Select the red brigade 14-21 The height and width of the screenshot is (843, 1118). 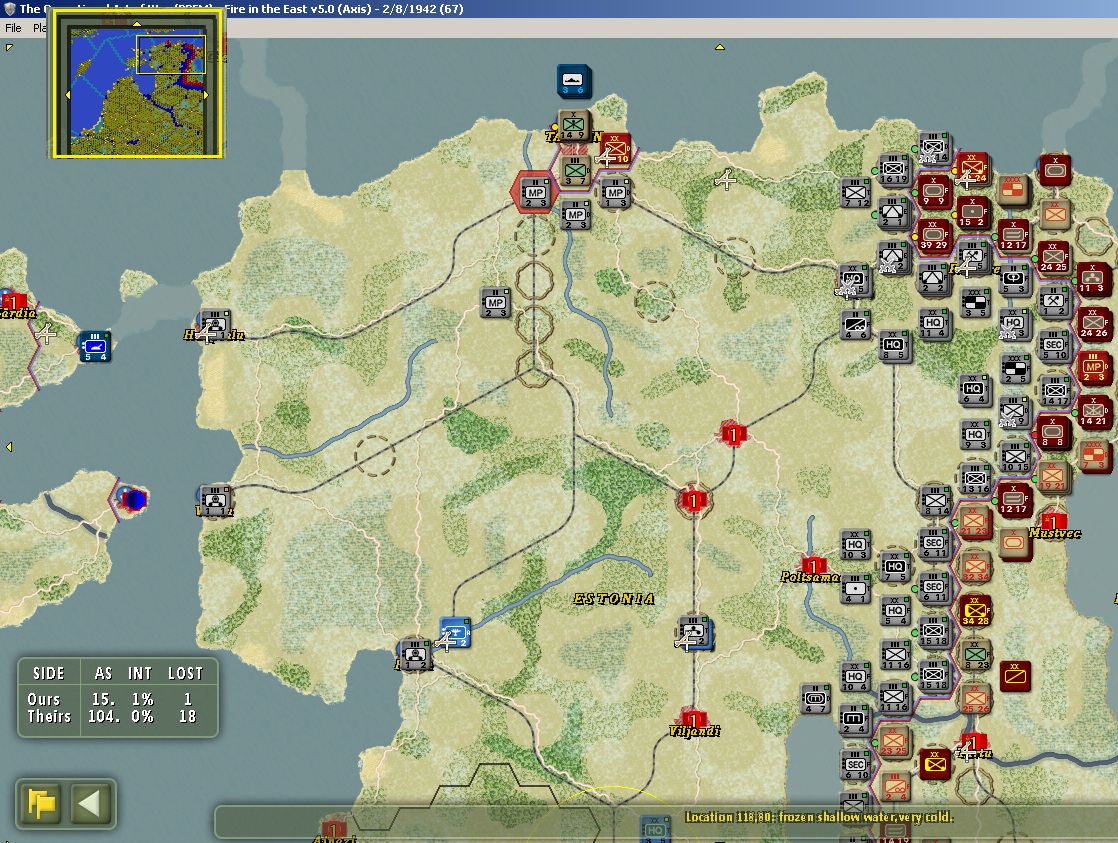click(1093, 412)
